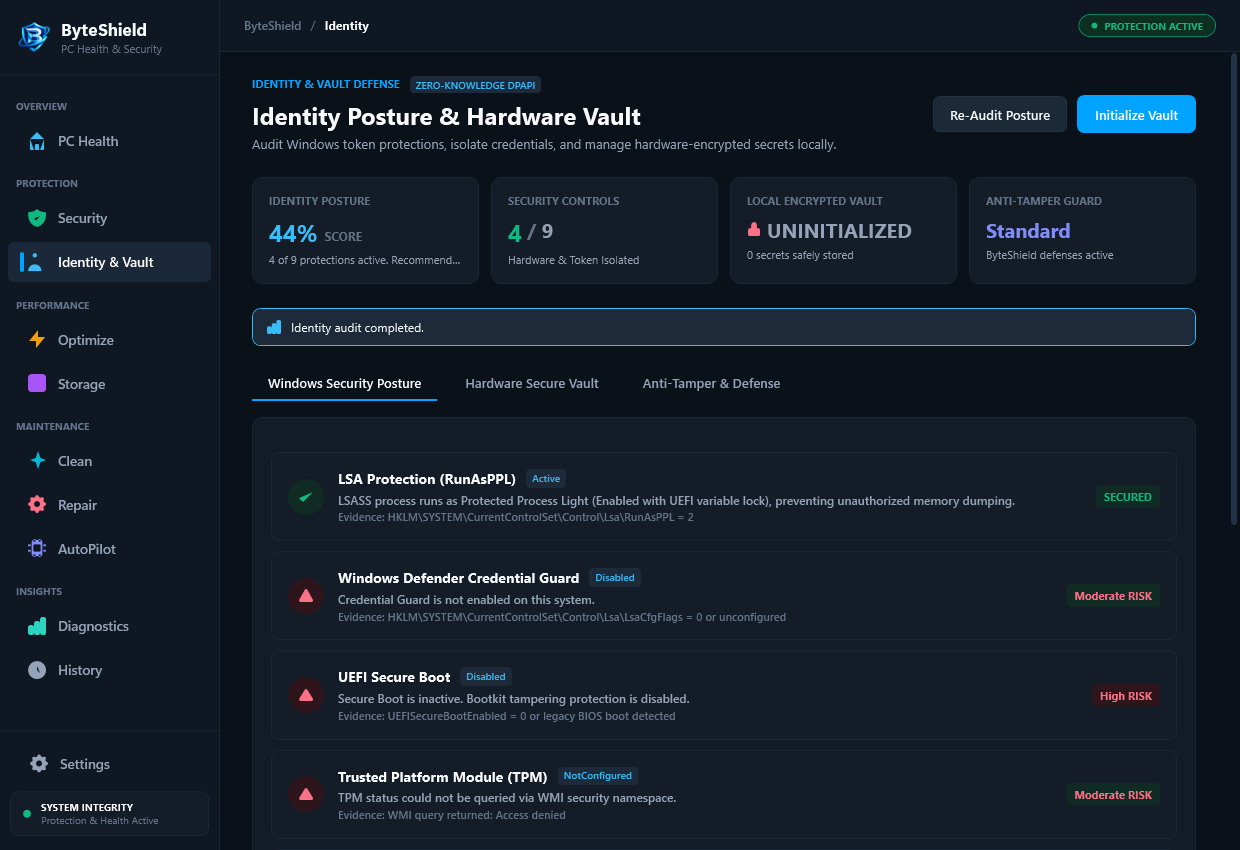
Task: Click Moderate RISK badge for Credential Guard
Action: pos(1113,596)
